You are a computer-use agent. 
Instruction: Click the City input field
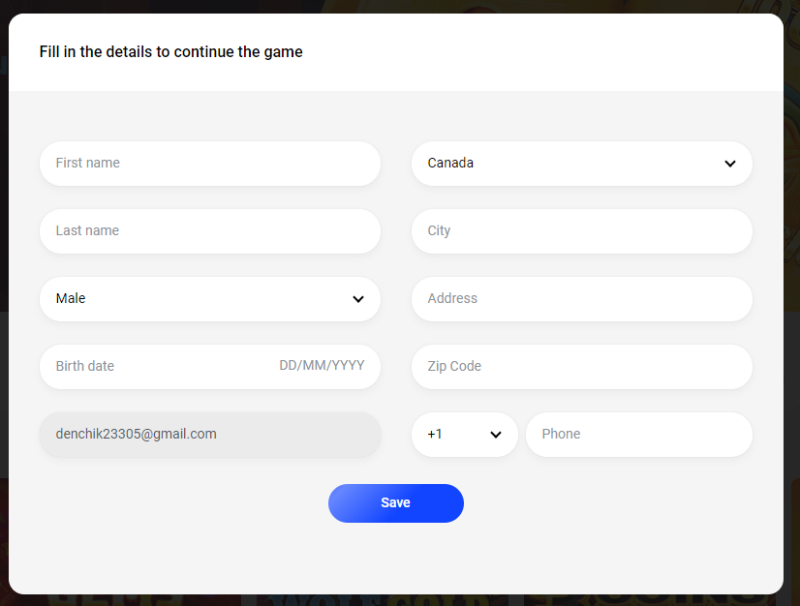coord(582,231)
